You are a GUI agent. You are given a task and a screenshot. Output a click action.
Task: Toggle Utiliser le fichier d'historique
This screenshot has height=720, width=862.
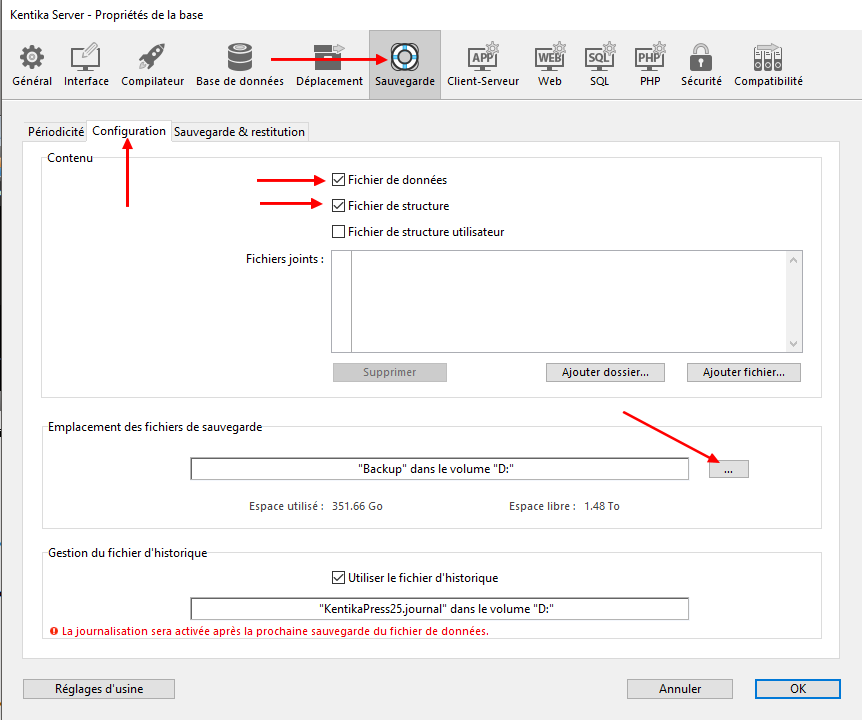tap(338, 578)
